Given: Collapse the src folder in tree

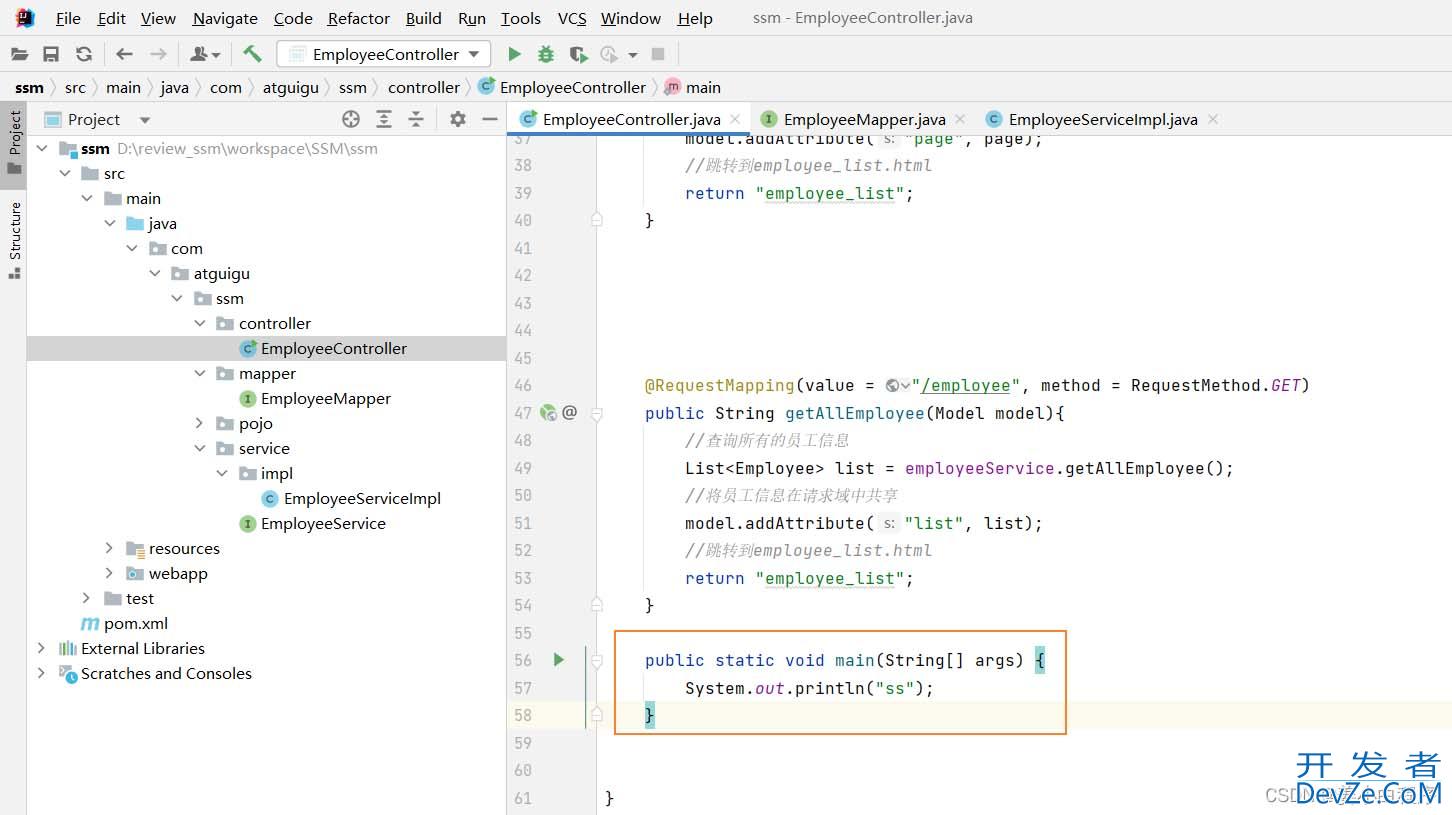Looking at the screenshot, I should 65,173.
